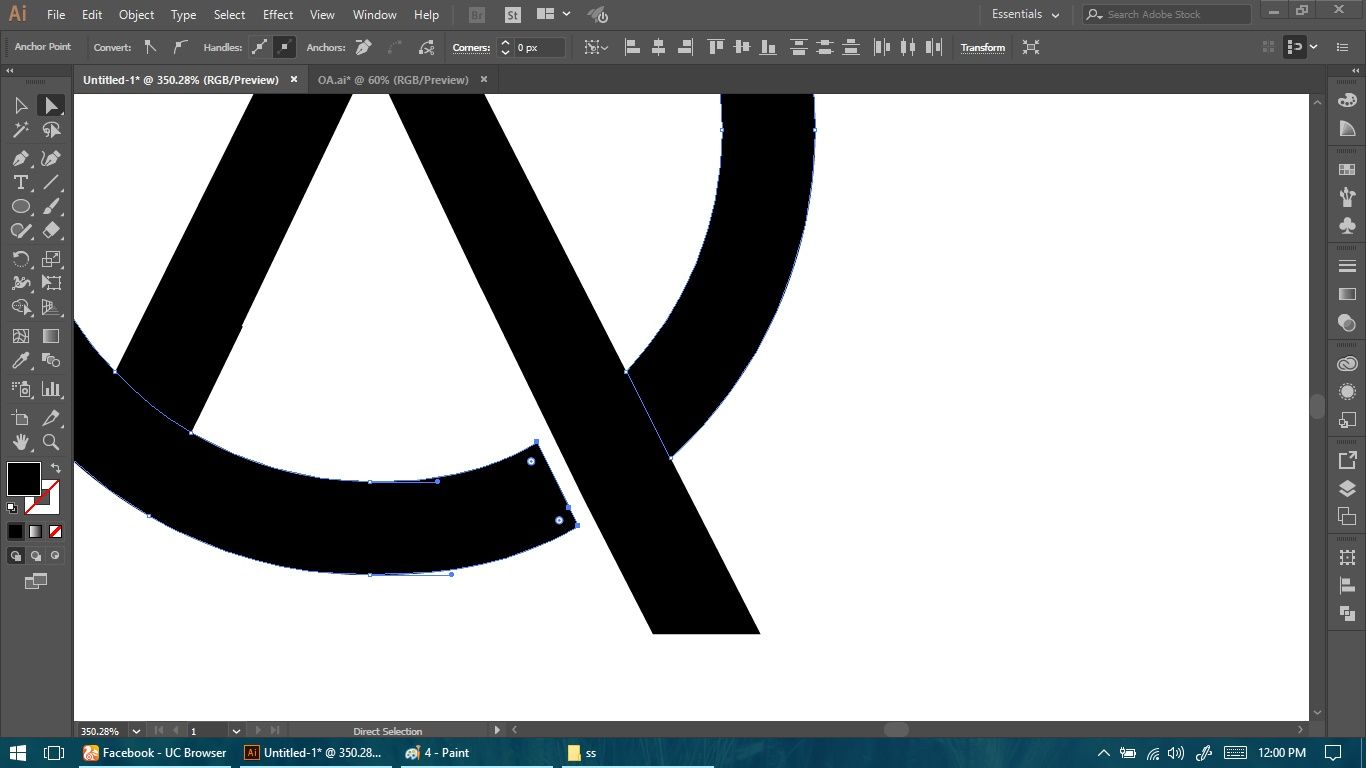Viewport: 1366px width, 768px height.
Task: Select the Zoom tool
Action: click(x=51, y=443)
